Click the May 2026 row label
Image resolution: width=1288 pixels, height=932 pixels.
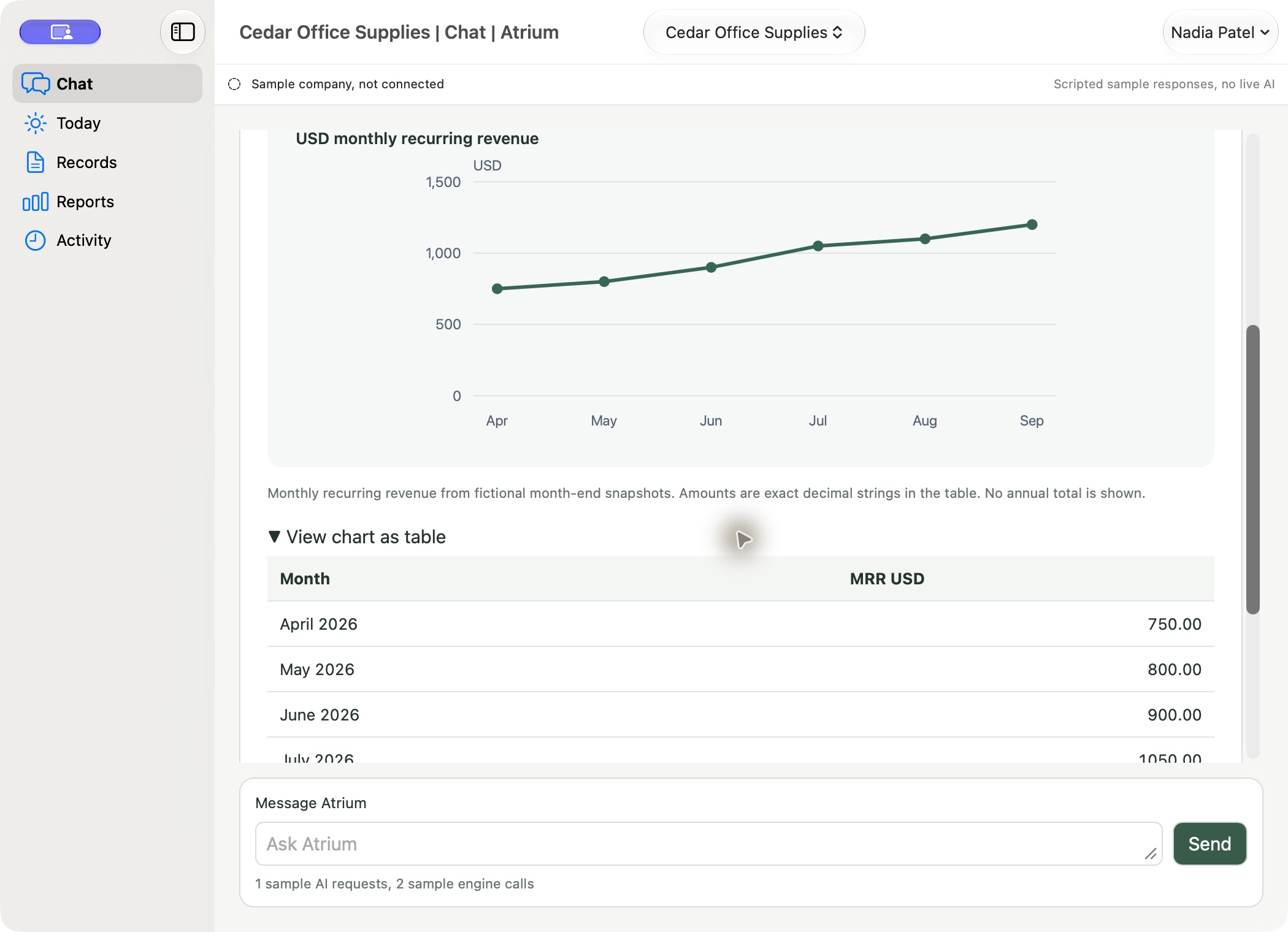tap(317, 669)
